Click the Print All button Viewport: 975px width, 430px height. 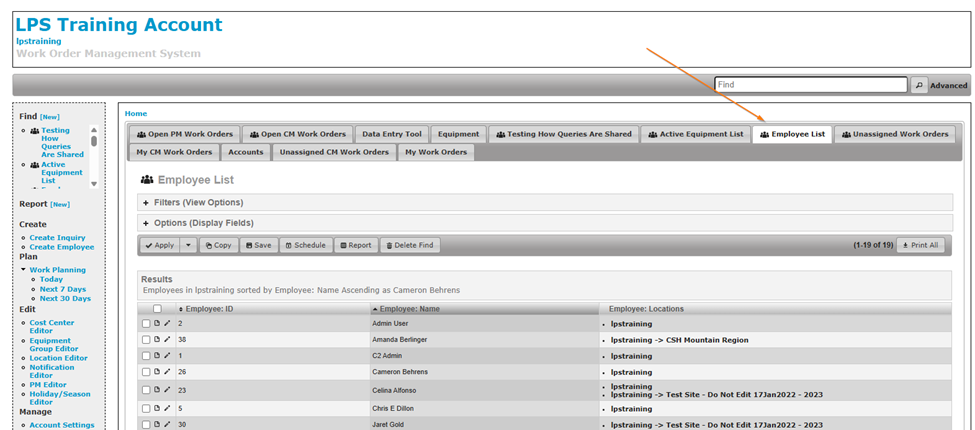(919, 245)
